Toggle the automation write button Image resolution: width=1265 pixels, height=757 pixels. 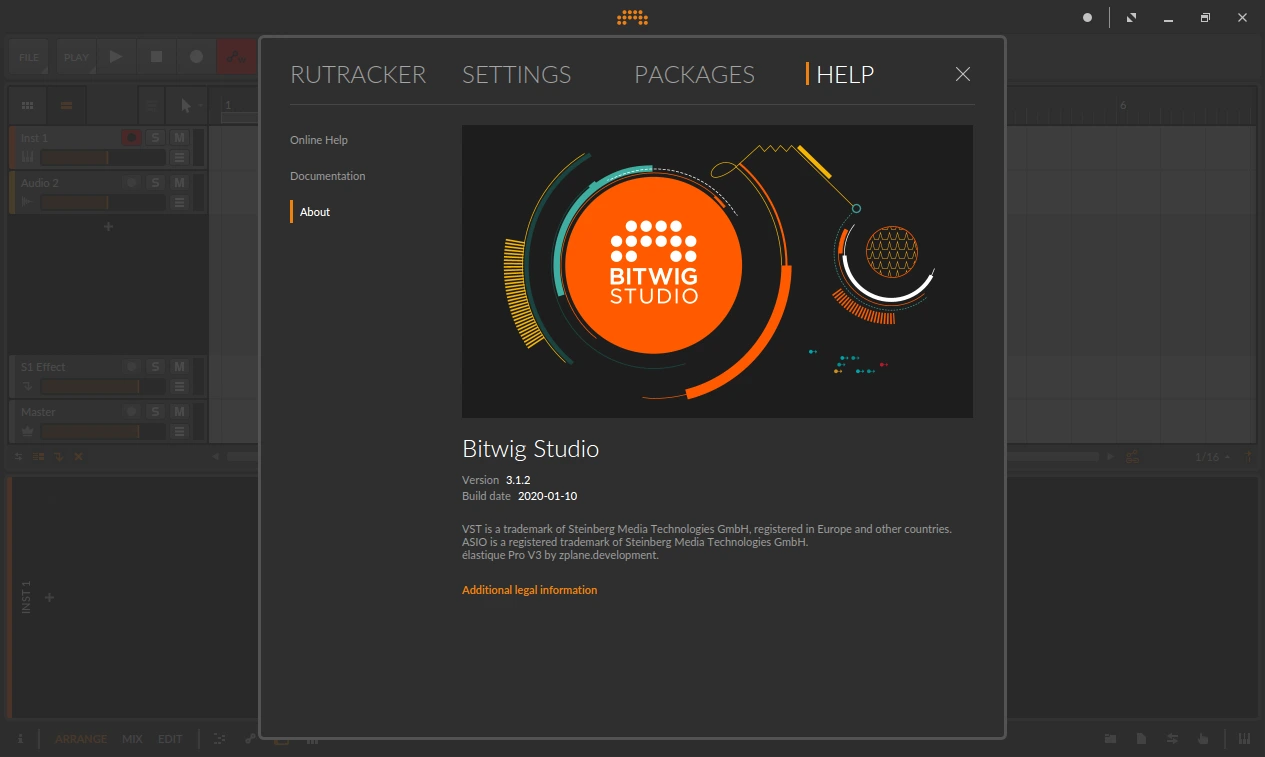(236, 57)
